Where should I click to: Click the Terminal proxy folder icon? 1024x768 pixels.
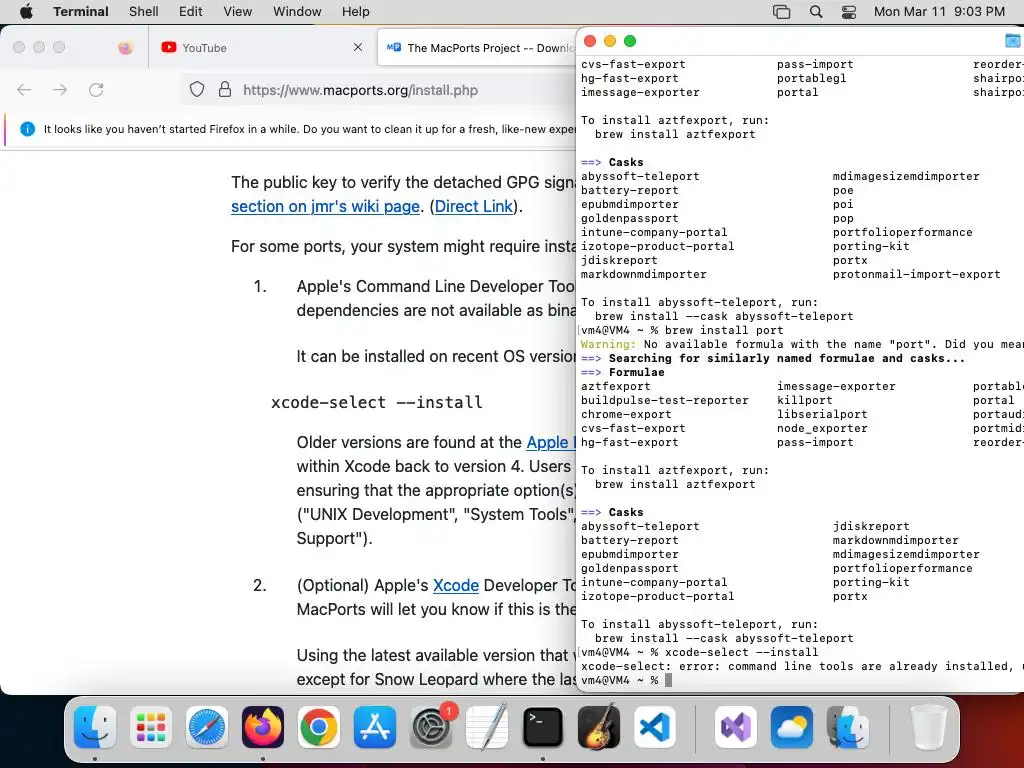[1013, 41]
